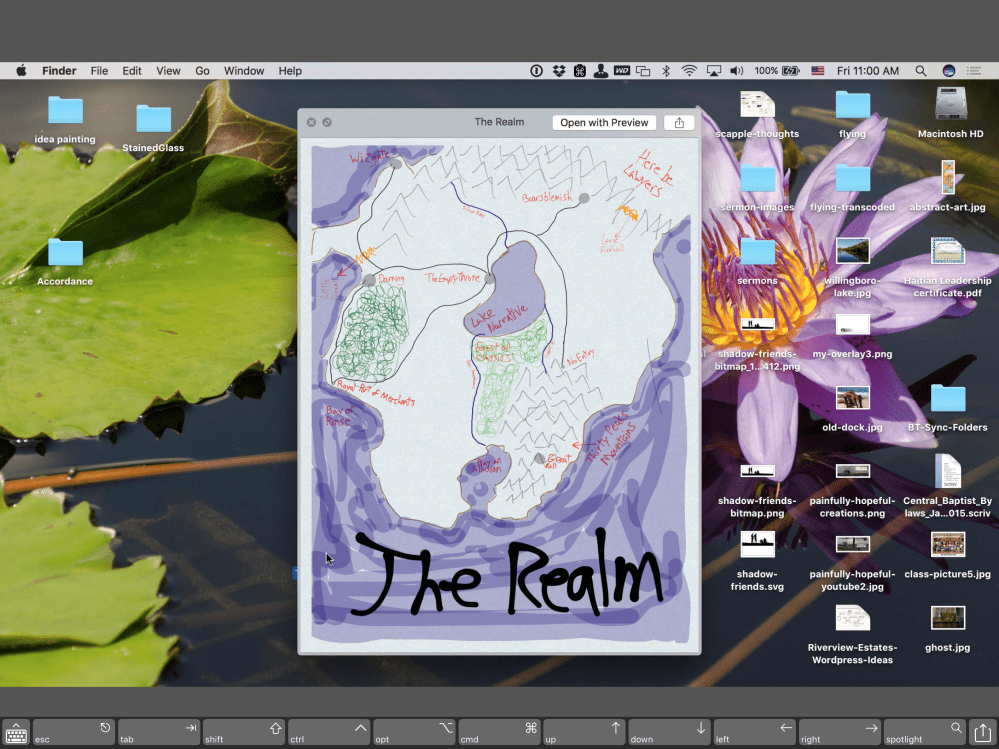This screenshot has width=999, height=749.
Task: Click the AirPlay display mirroring icon
Action: click(714, 71)
